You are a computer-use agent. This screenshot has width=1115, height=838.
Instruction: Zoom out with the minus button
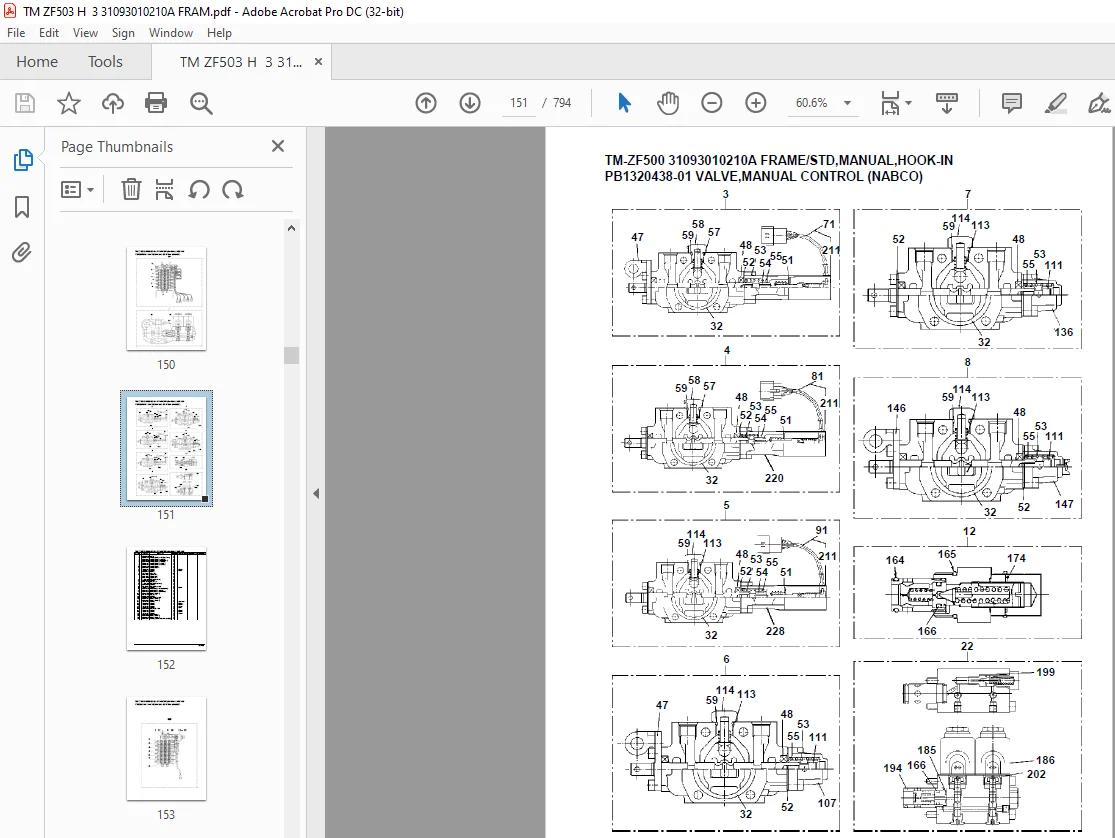(x=711, y=103)
